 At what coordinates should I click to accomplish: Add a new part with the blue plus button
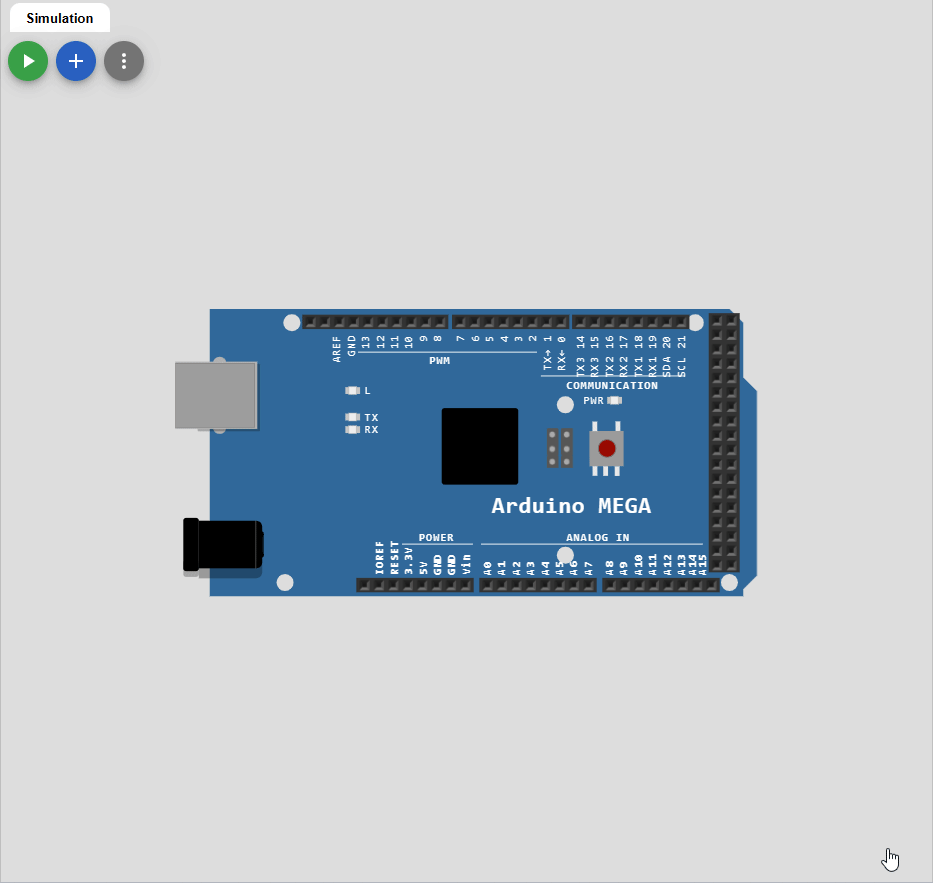click(x=76, y=61)
